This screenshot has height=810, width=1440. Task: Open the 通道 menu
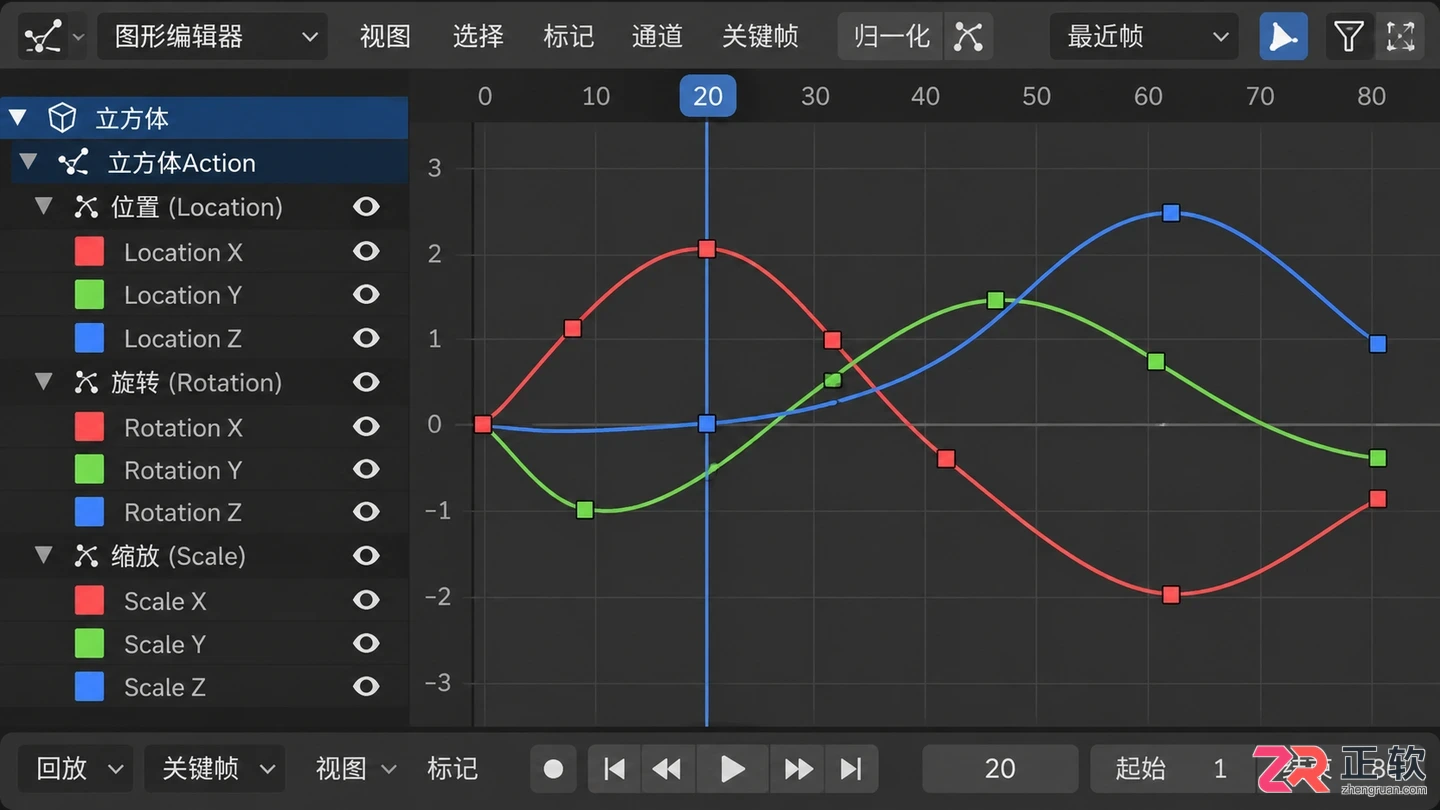pos(657,37)
